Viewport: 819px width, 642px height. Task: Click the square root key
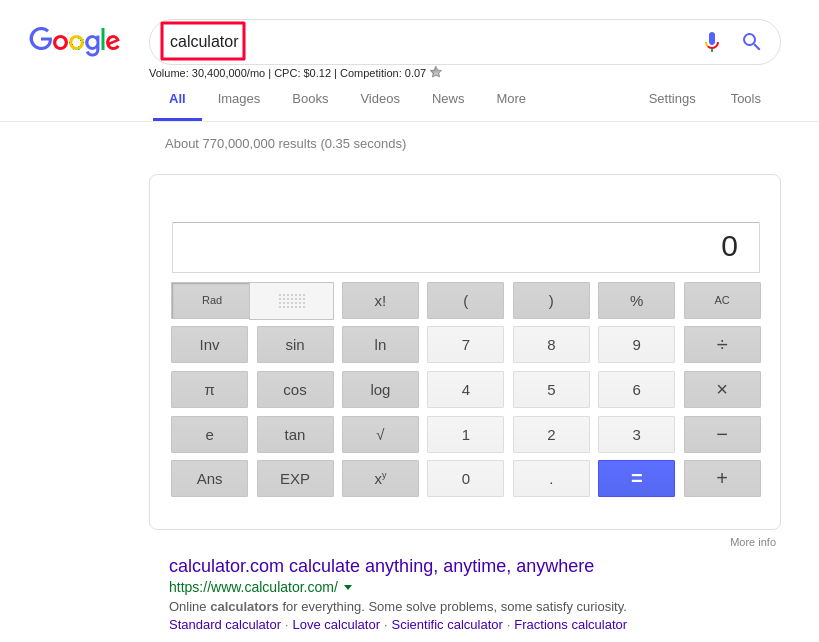click(x=380, y=435)
